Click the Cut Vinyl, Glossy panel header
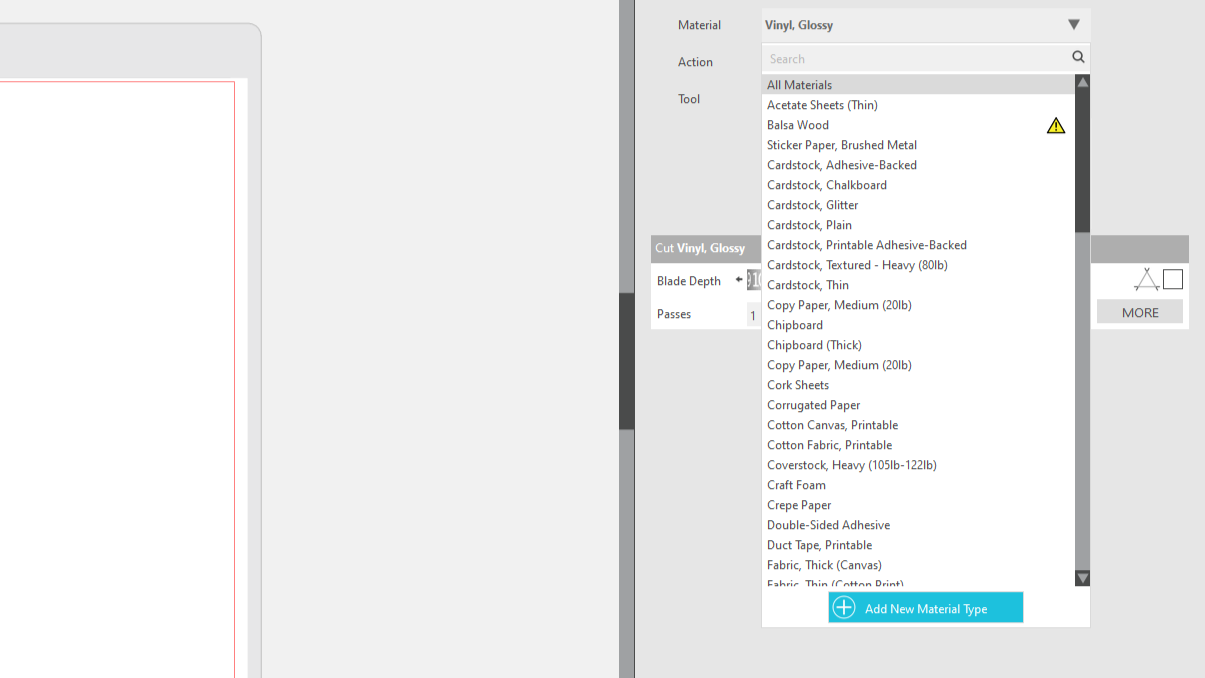 pyautogui.click(x=706, y=248)
